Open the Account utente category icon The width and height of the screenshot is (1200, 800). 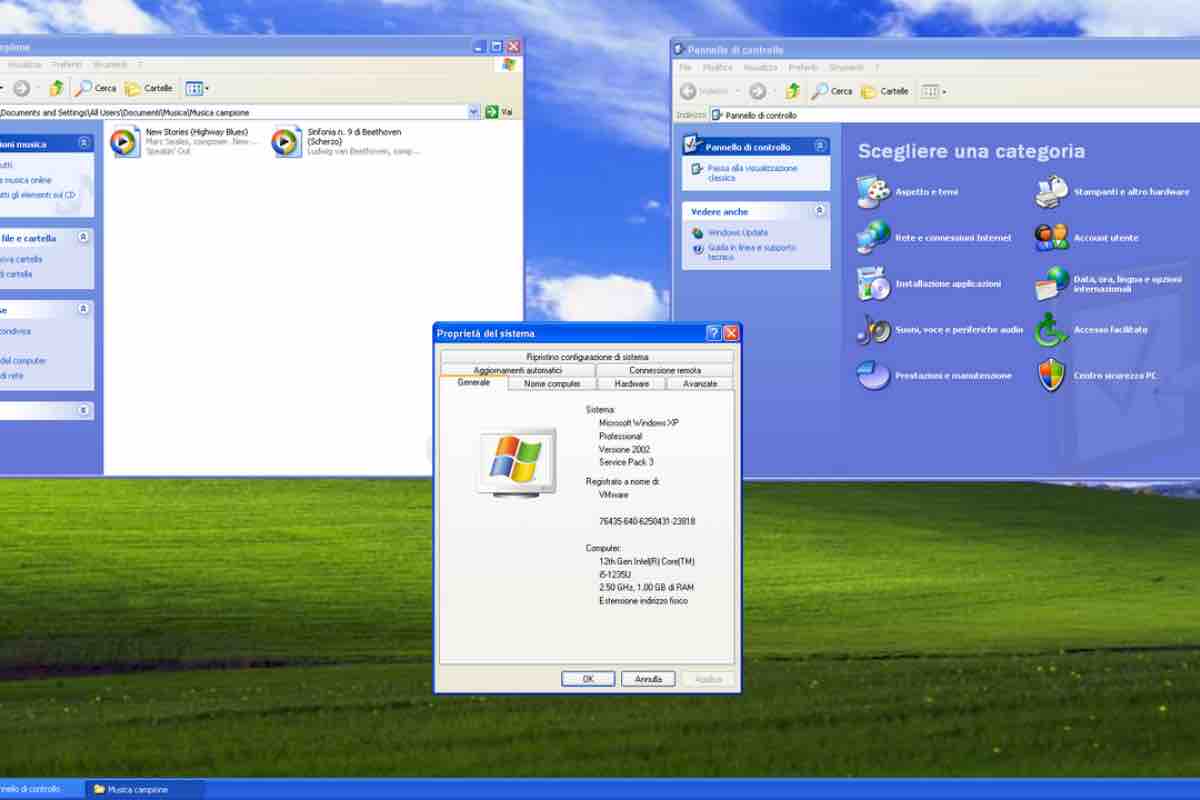[1052, 237]
